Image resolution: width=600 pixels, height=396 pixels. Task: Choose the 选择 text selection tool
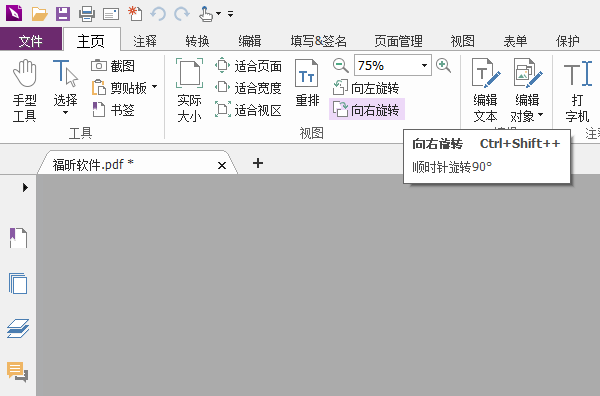pyautogui.click(x=65, y=83)
